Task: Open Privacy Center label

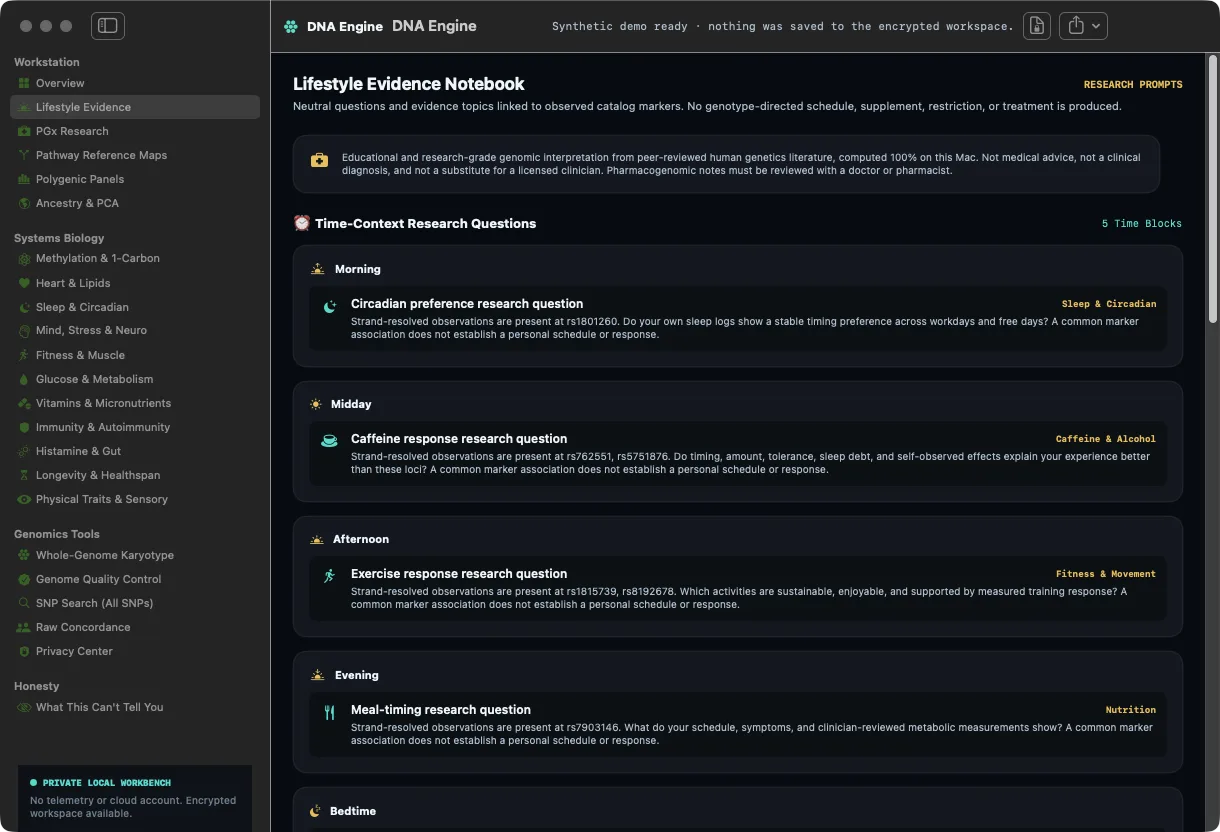Action: point(74,651)
